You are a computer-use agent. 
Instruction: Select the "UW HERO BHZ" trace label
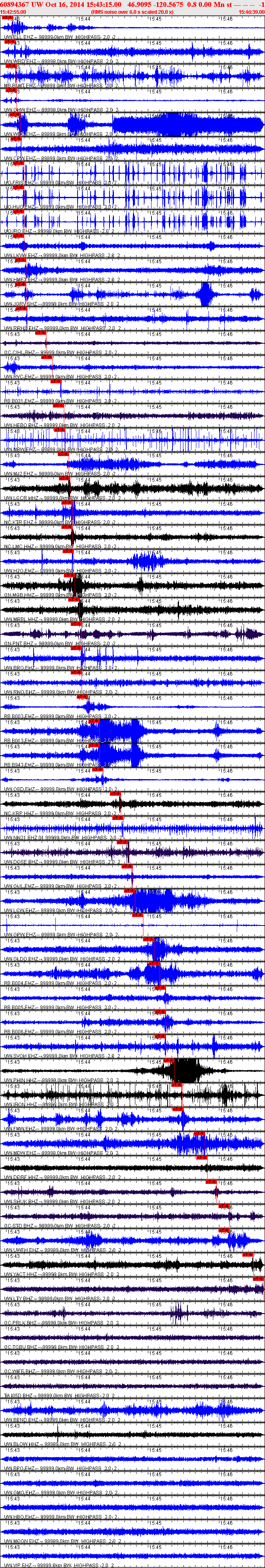[61, 425]
